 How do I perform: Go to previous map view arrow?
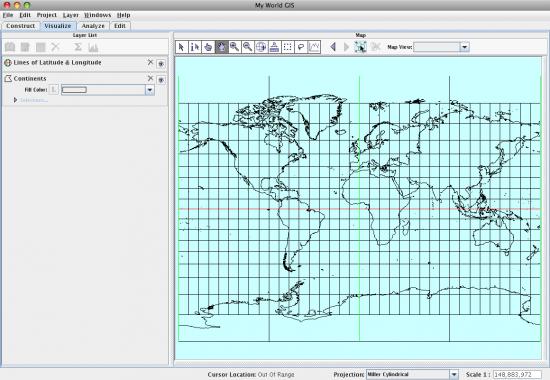coord(333,47)
